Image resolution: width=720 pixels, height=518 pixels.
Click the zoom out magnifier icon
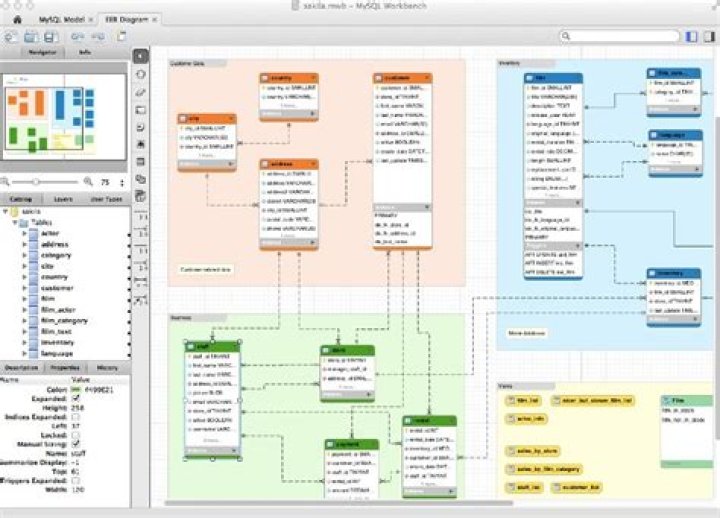(7, 182)
